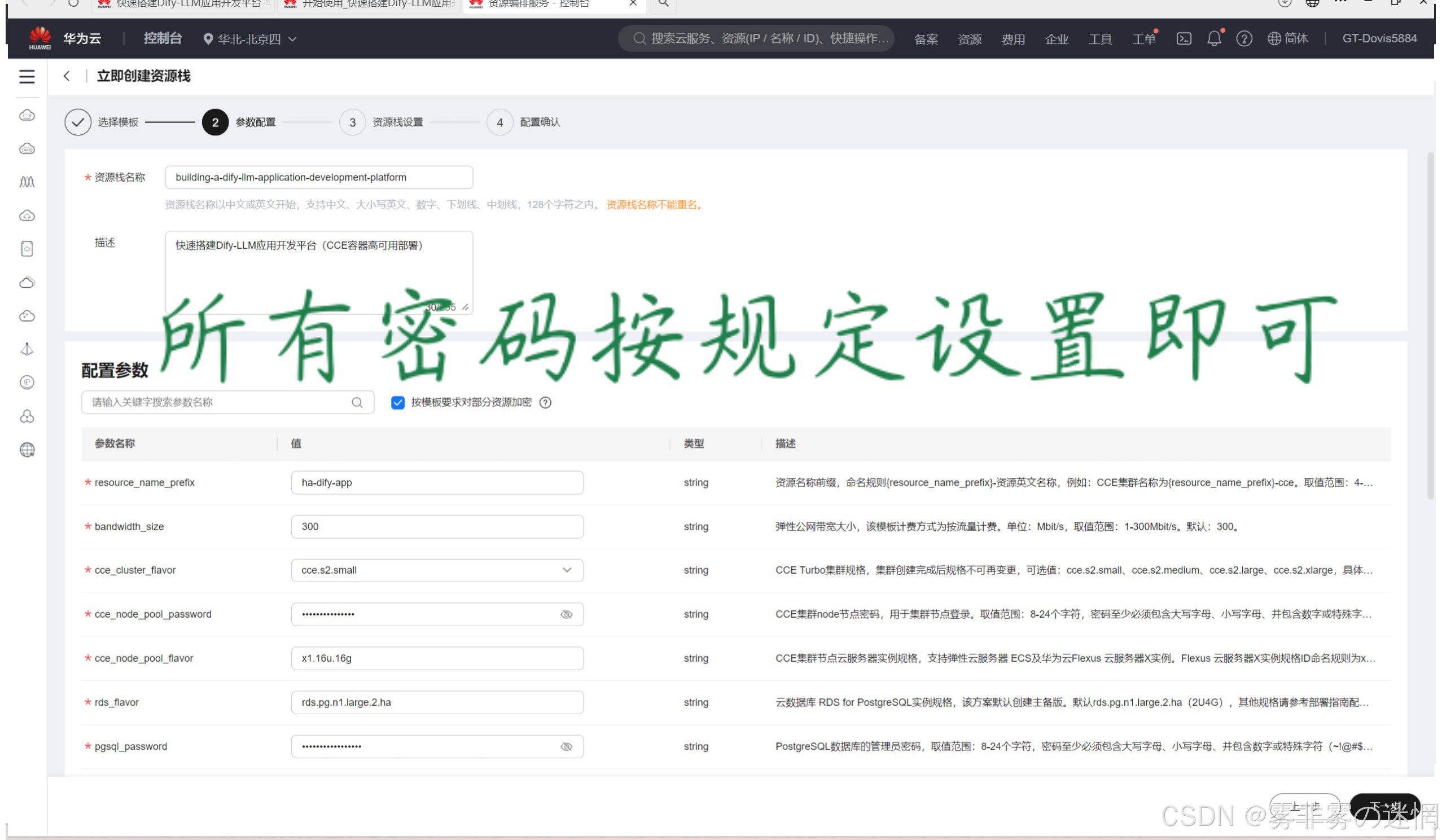The height and width of the screenshot is (840, 1442).
Task: Click the page vertical scrollbar
Action: point(1431,326)
